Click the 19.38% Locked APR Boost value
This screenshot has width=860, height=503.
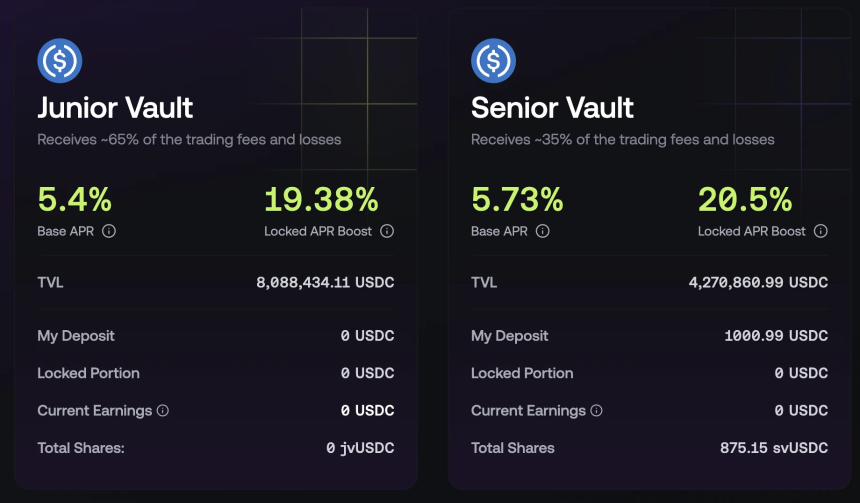coord(321,200)
